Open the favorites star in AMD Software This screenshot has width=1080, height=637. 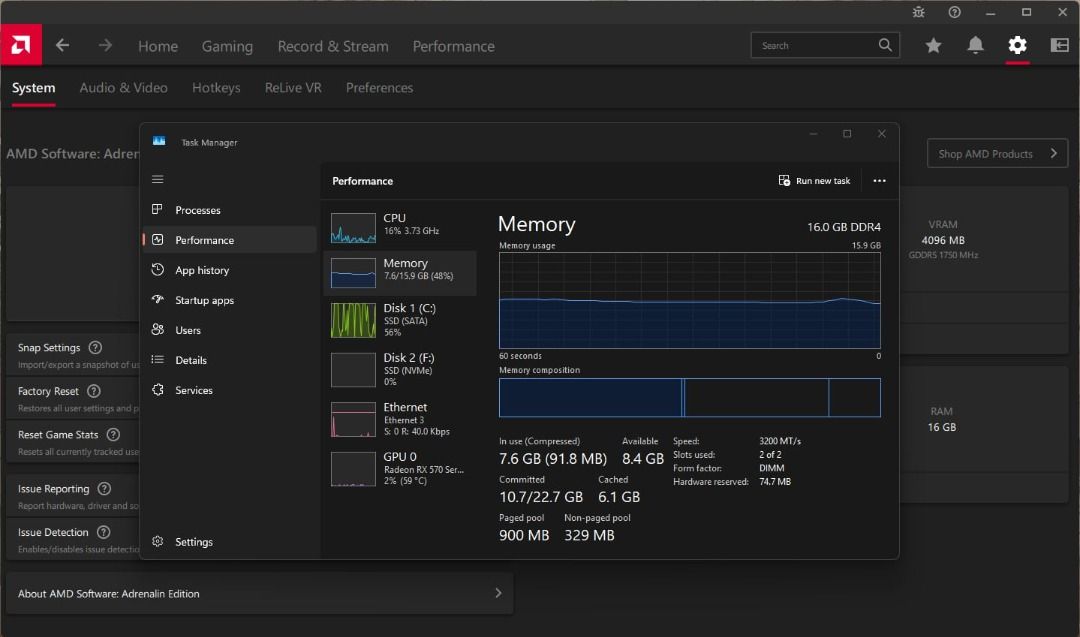(x=933, y=45)
